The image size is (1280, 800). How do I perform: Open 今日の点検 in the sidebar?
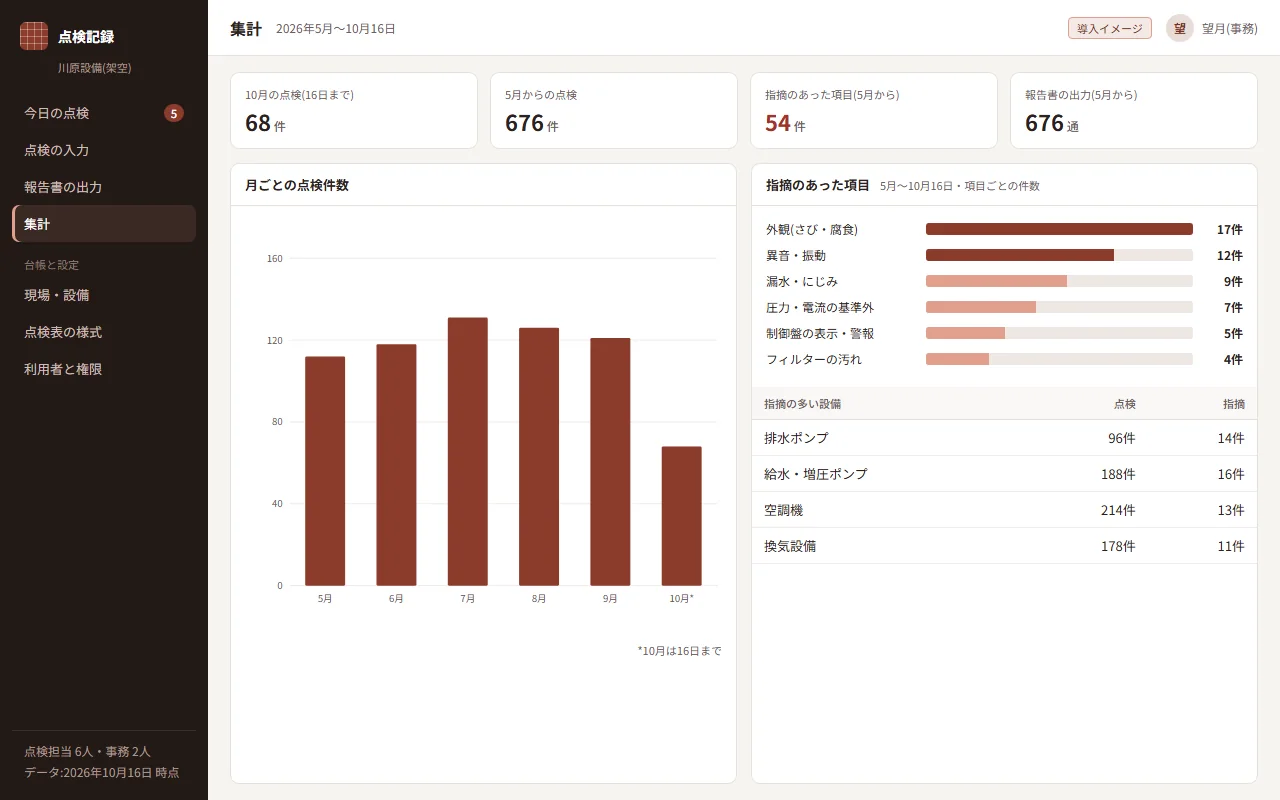point(104,113)
